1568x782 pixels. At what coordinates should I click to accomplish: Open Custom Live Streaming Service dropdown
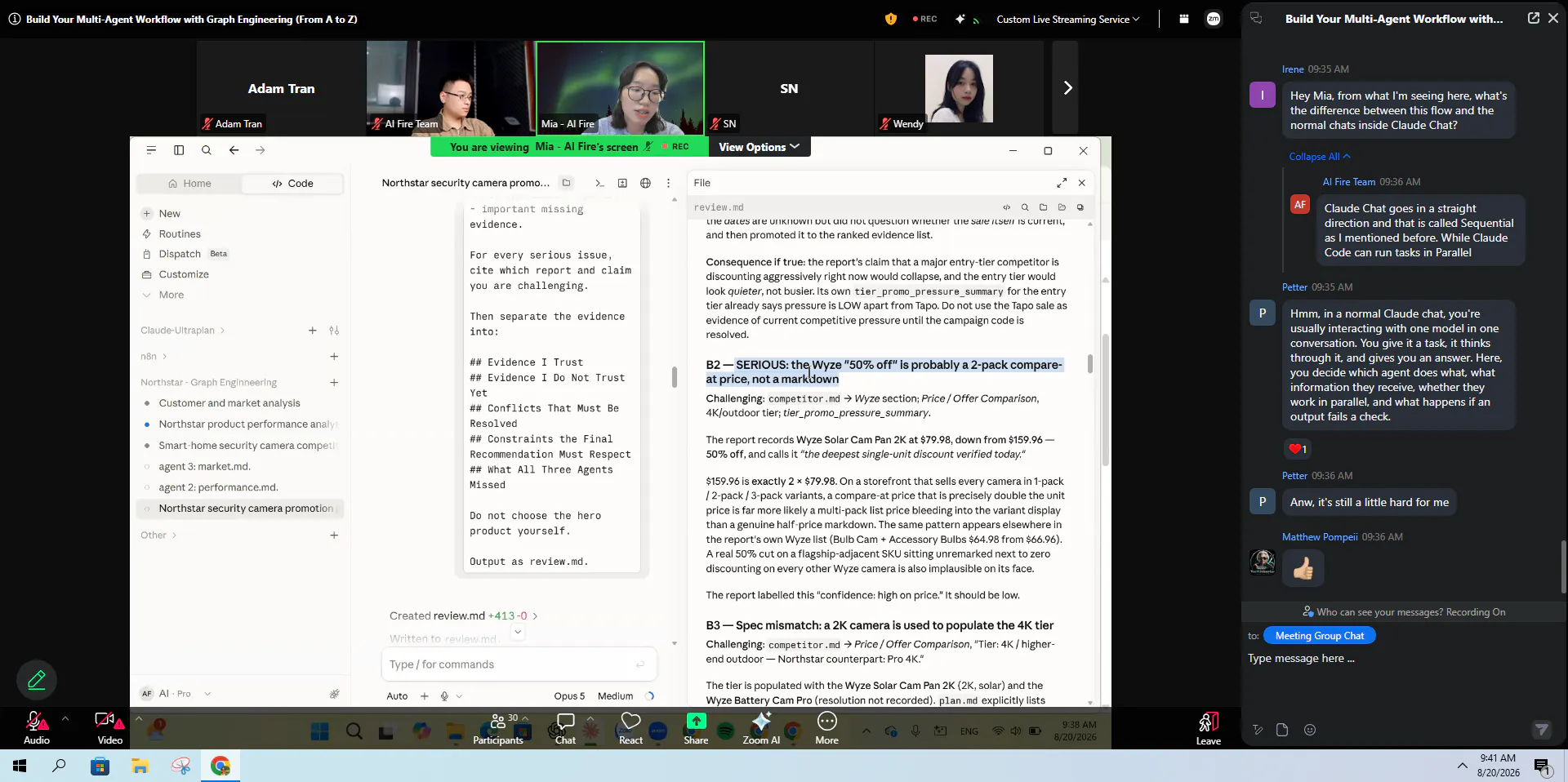click(1067, 19)
